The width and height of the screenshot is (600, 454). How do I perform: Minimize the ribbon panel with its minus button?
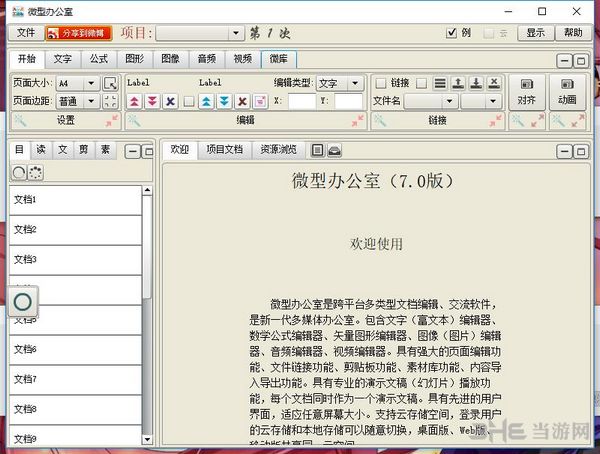564,61
